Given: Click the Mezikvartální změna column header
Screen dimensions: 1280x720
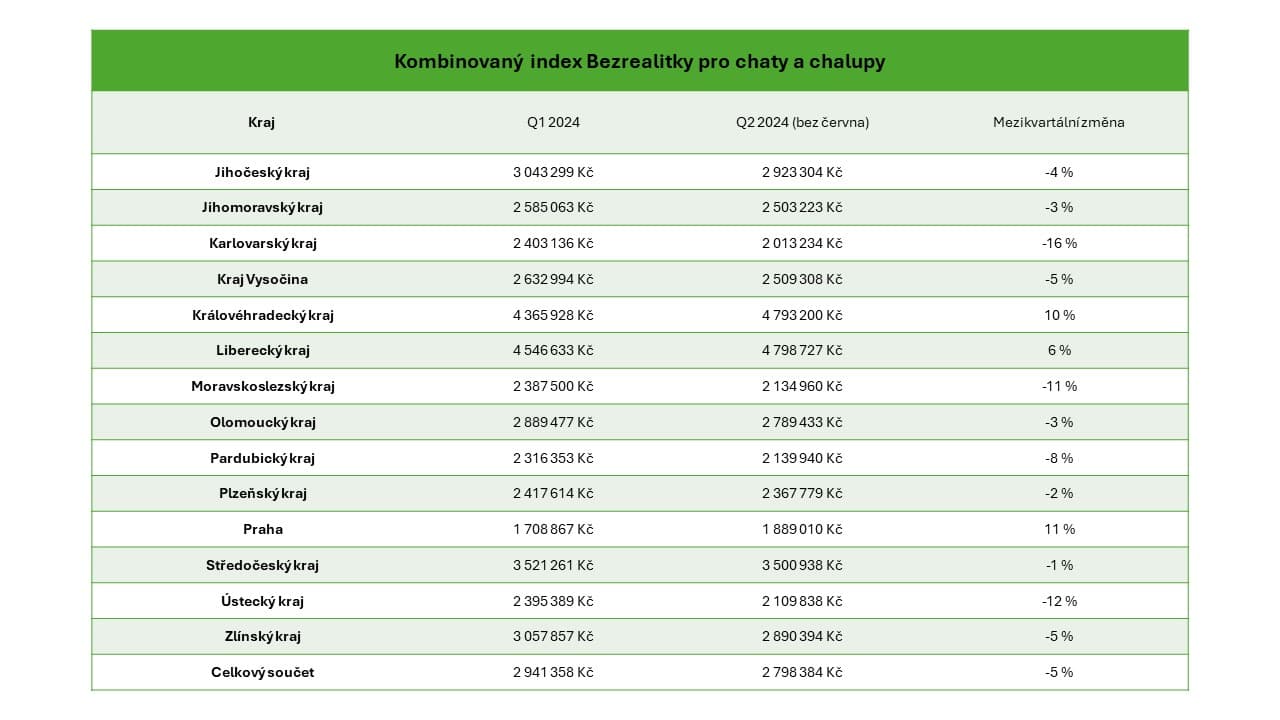Looking at the screenshot, I should pos(1058,123).
